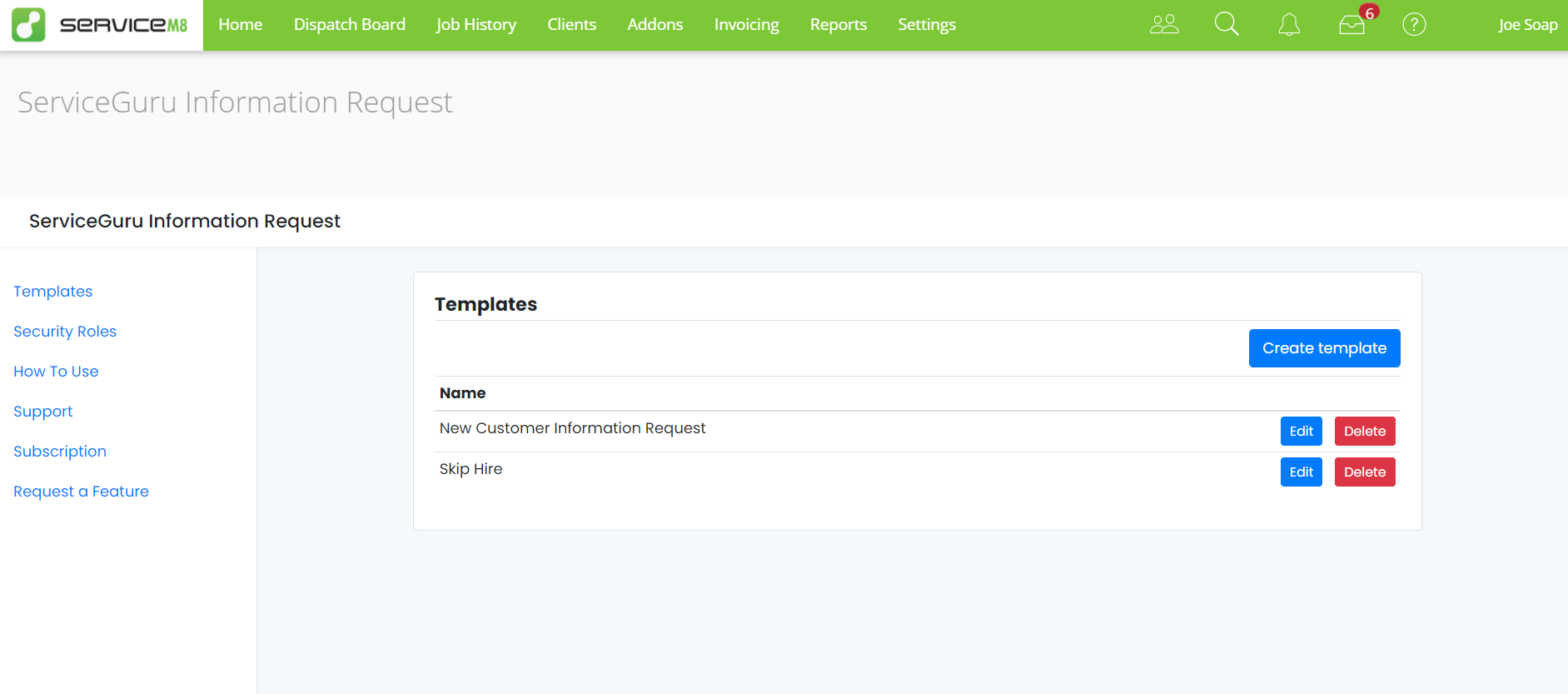Open the Addons menu
1568x694 pixels.
pos(655,25)
